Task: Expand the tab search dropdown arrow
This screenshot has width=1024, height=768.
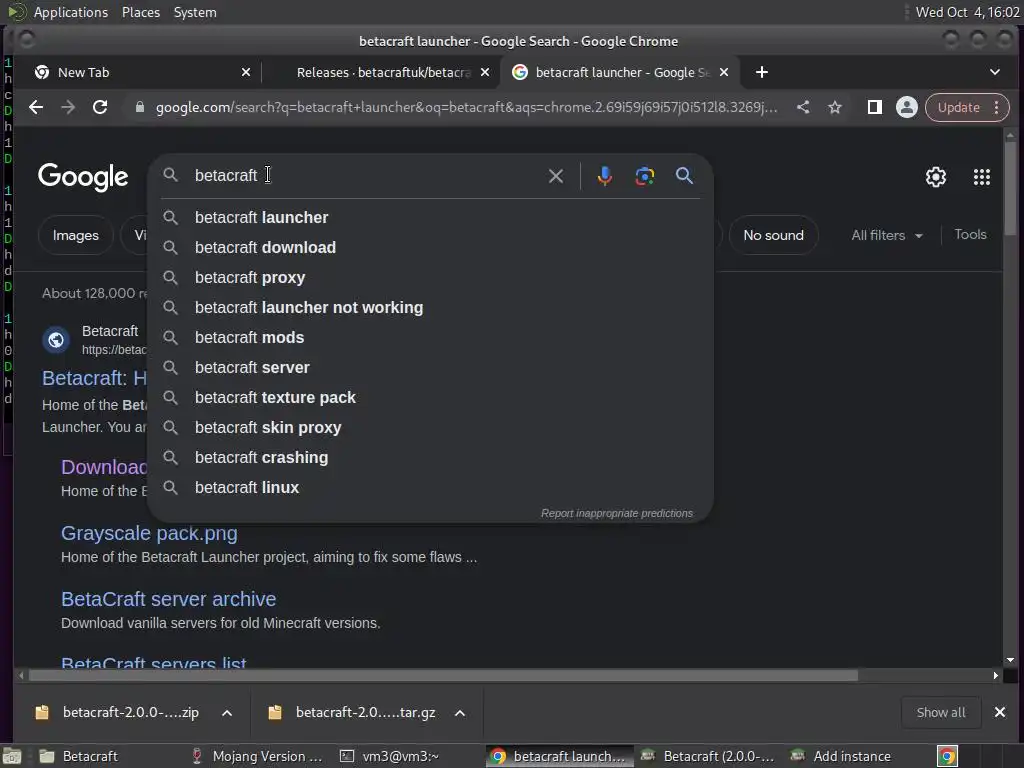Action: (x=995, y=72)
